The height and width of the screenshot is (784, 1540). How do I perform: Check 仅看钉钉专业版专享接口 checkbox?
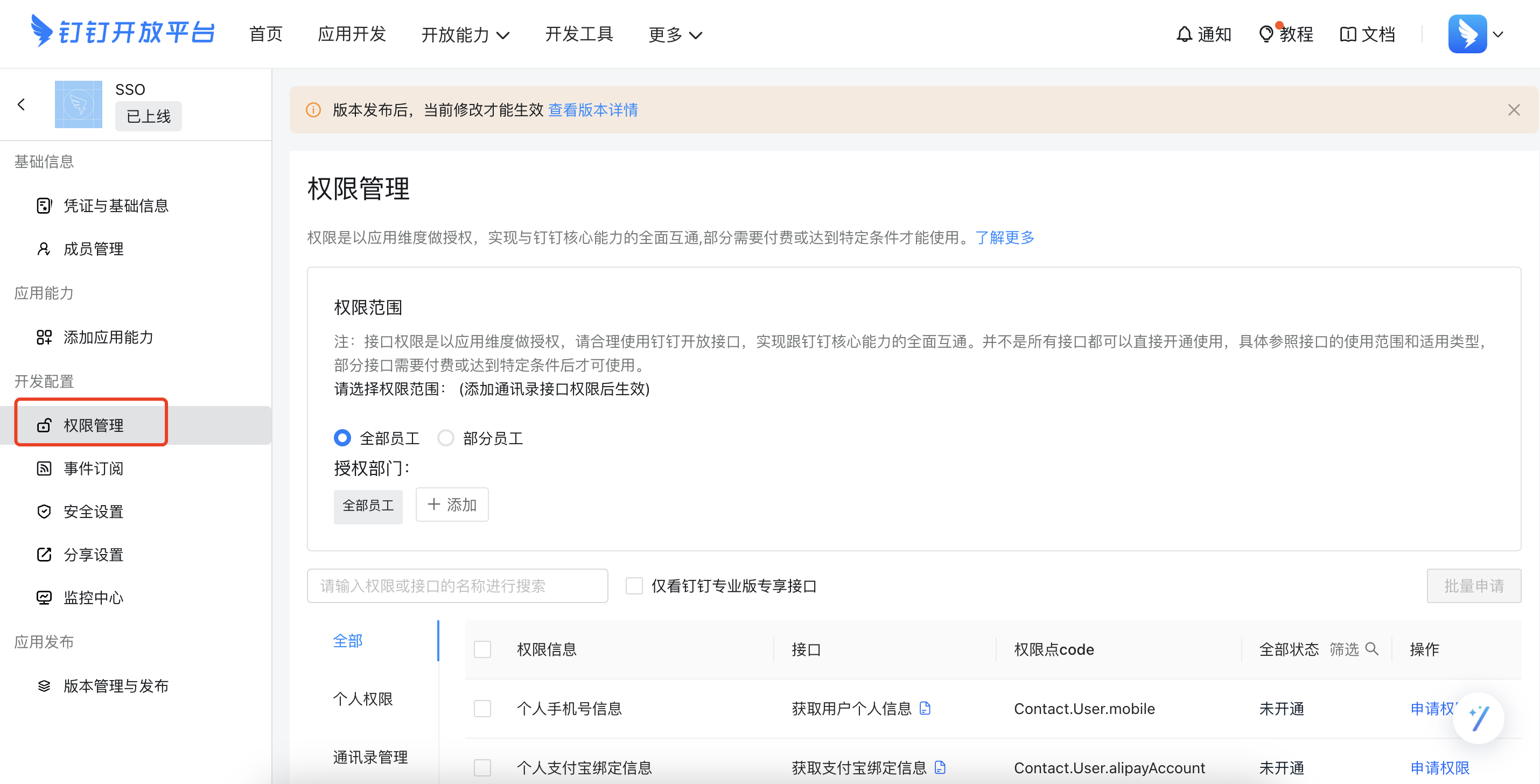pos(634,585)
